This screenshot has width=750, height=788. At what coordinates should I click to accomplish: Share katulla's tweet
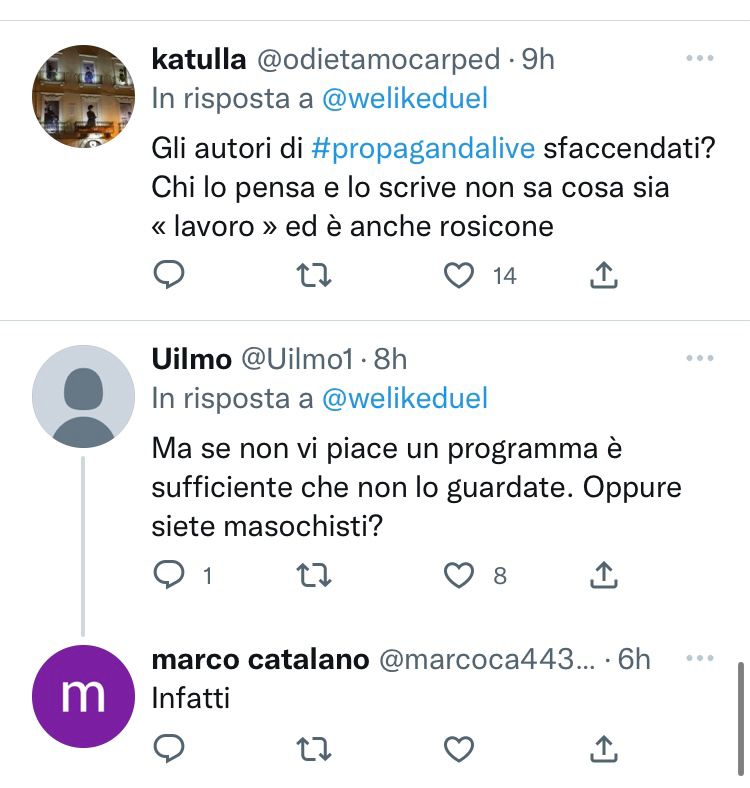(603, 275)
